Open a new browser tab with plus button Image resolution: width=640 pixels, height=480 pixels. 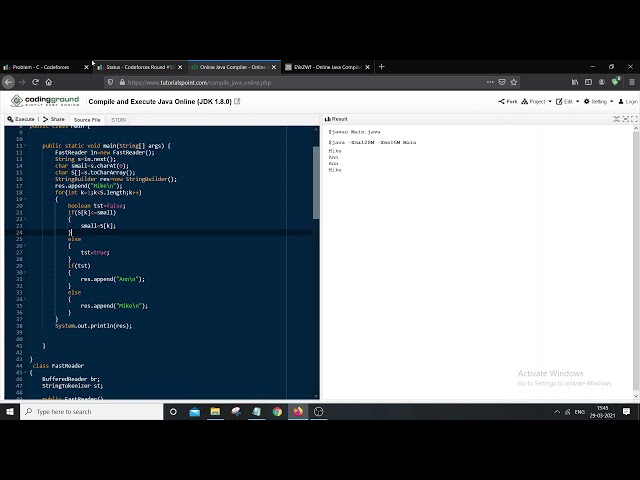tap(382, 67)
